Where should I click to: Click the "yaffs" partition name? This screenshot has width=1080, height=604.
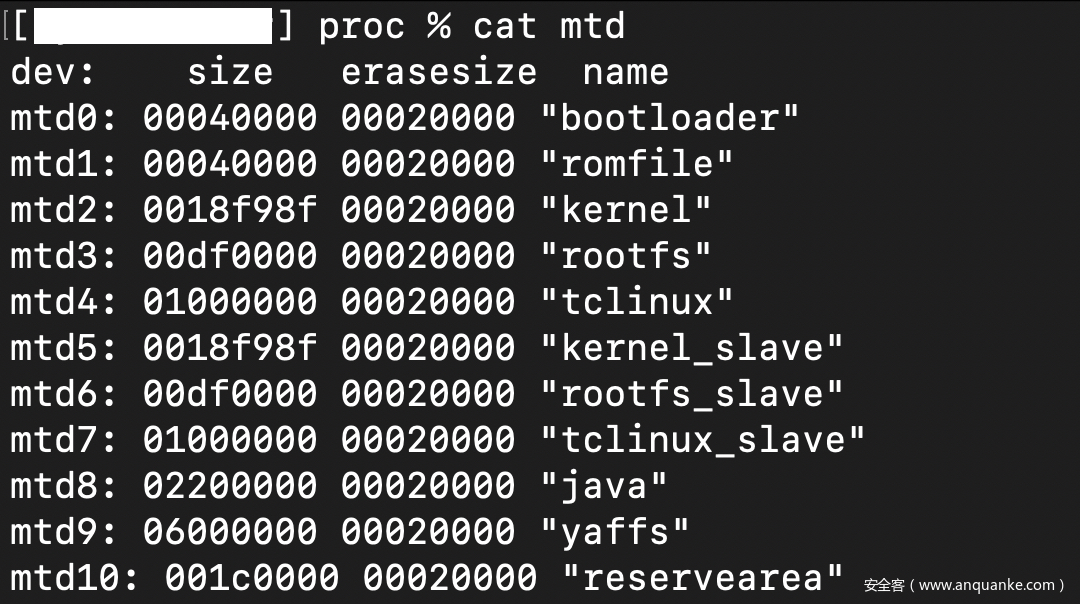[615, 531]
